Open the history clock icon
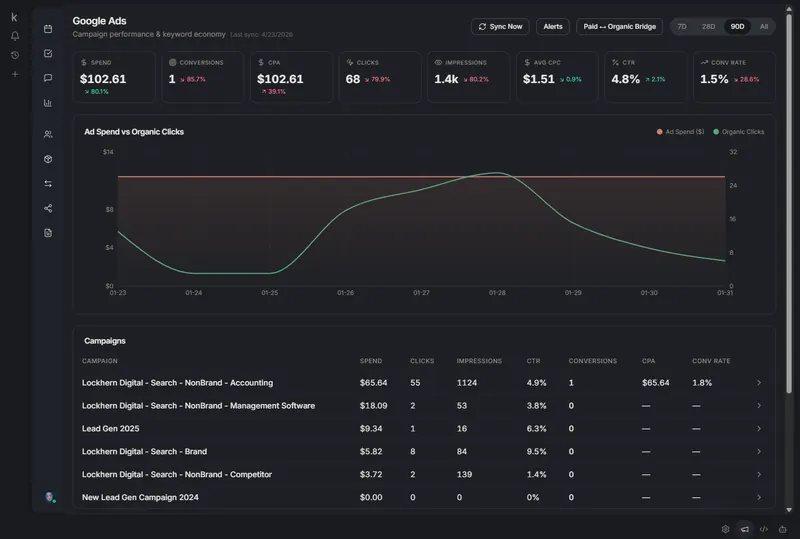Viewport: 800px width, 539px height. (15, 55)
